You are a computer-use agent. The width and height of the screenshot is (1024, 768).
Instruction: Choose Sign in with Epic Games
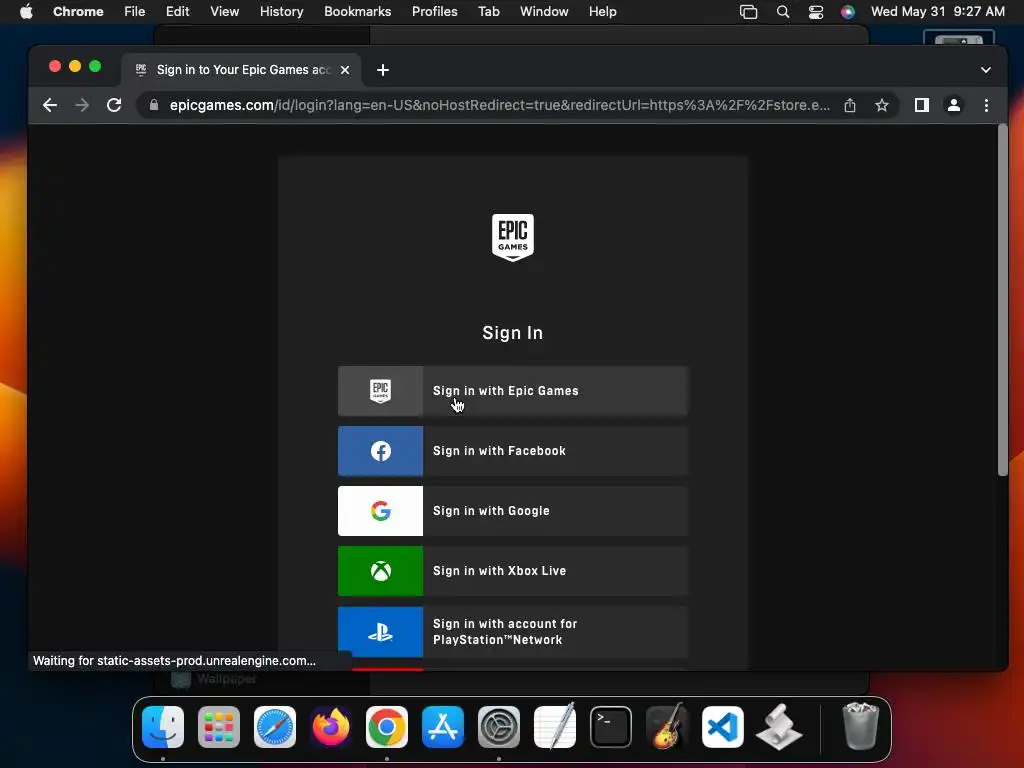coord(513,391)
